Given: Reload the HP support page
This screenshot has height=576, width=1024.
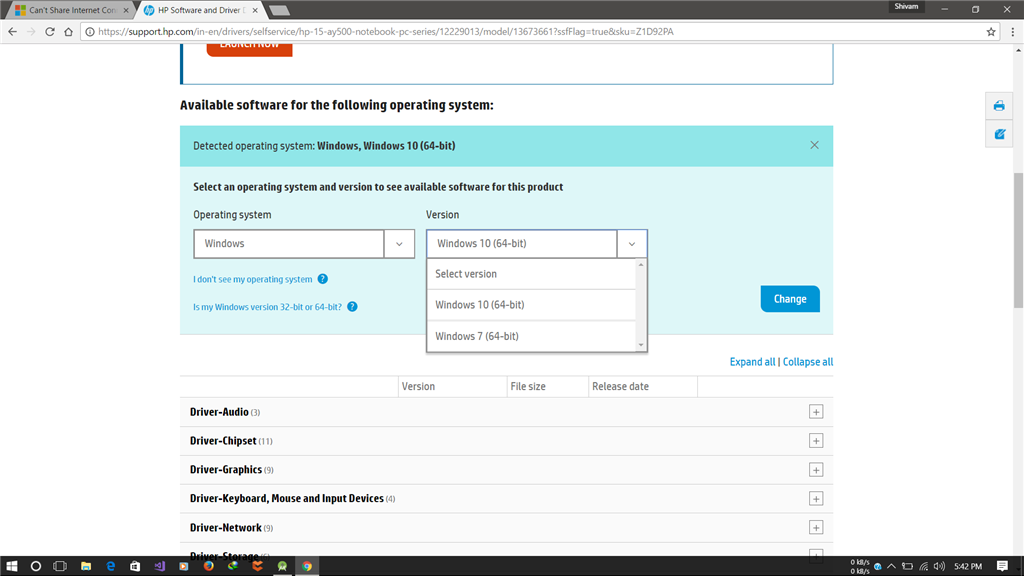Looking at the screenshot, I should (x=50, y=31).
